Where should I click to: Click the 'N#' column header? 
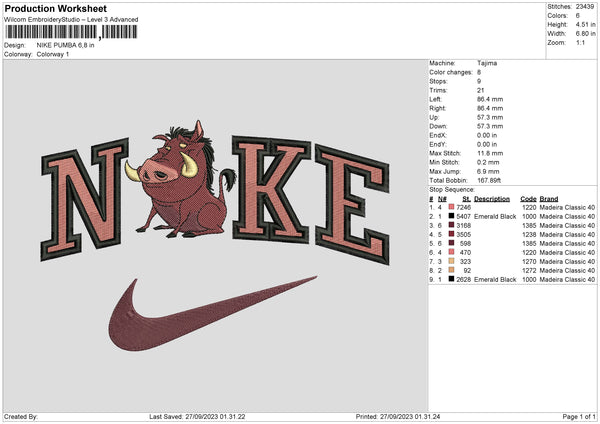click(x=442, y=199)
